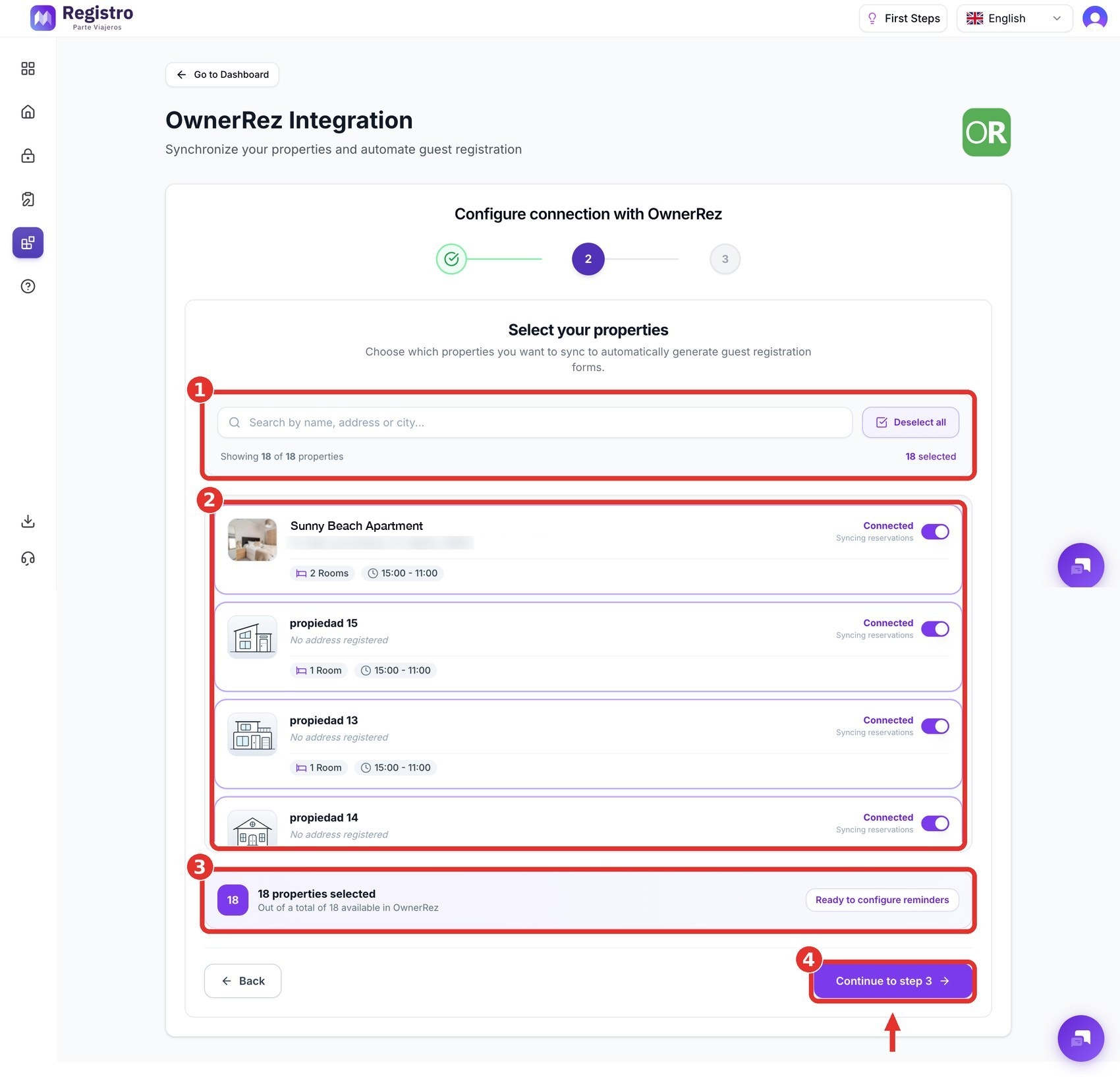Click propiedad 15 house thumbnail
1120x1077 pixels.
[x=252, y=637]
